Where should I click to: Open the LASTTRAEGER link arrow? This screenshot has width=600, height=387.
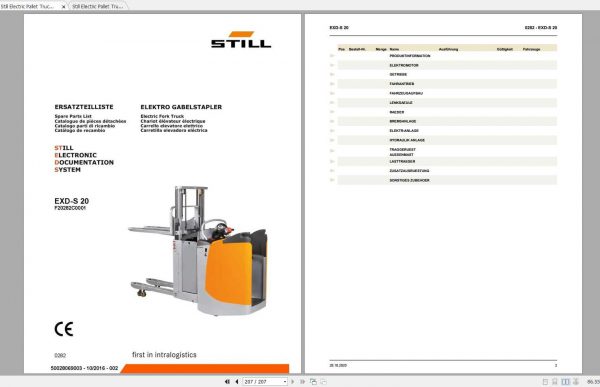[x=332, y=162]
